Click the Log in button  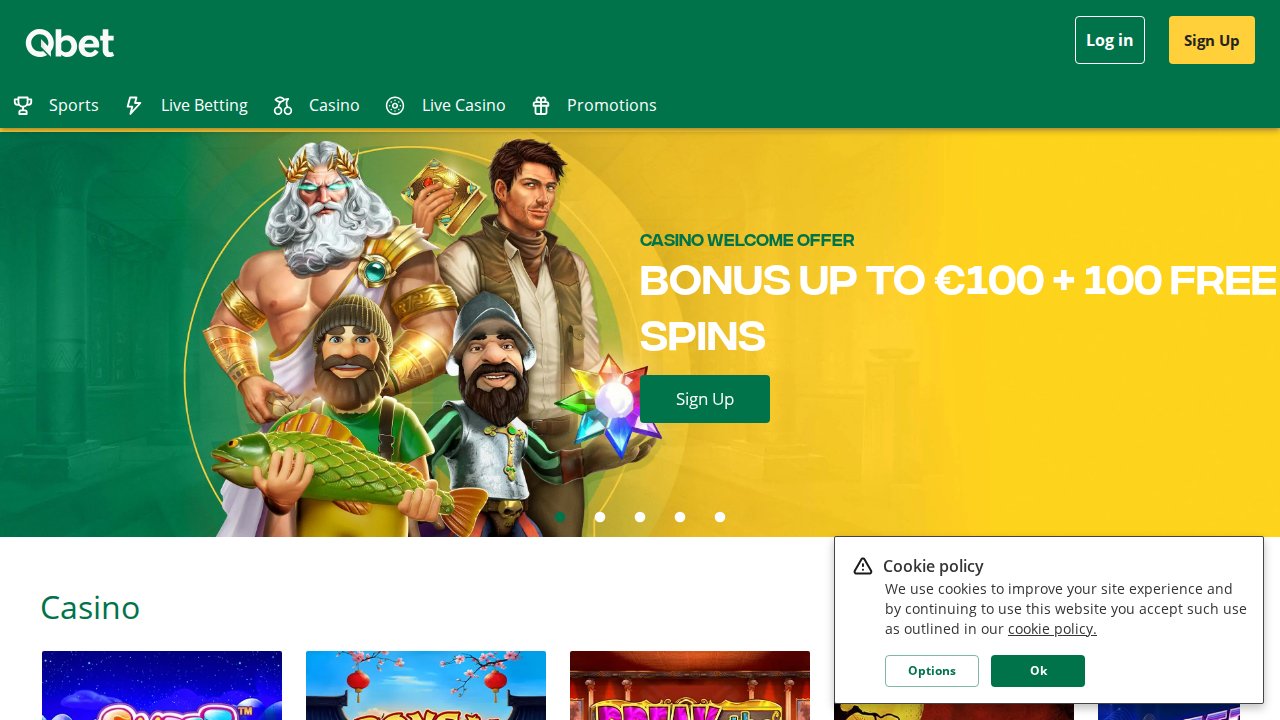coord(1110,40)
